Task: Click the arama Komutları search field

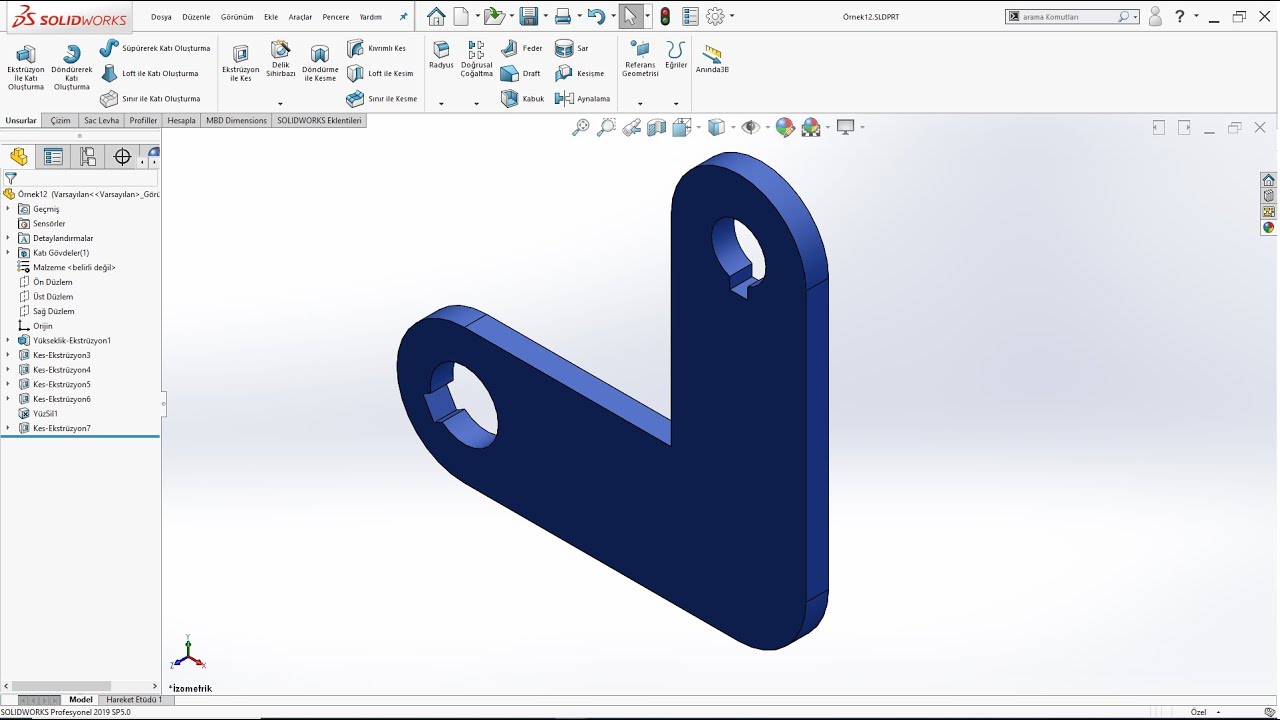Action: [x=1072, y=17]
